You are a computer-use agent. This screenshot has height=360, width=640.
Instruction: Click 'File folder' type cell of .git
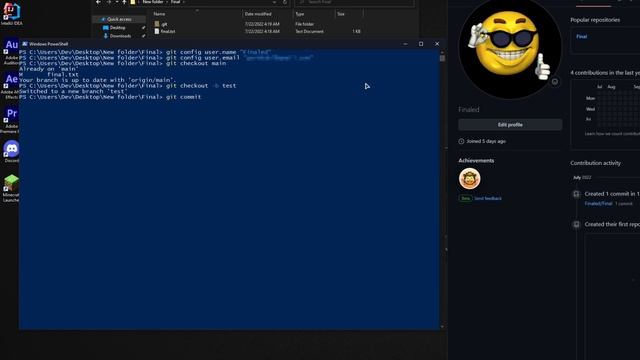[304, 24]
